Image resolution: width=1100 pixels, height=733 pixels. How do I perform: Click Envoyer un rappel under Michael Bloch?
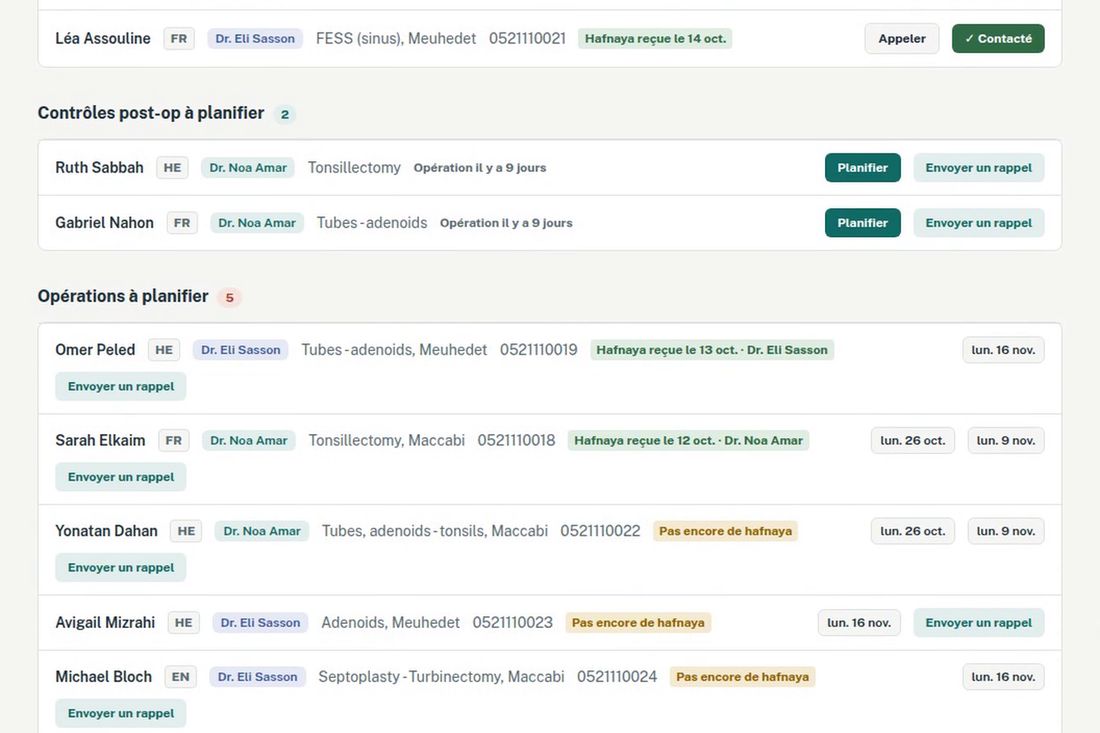coord(121,713)
